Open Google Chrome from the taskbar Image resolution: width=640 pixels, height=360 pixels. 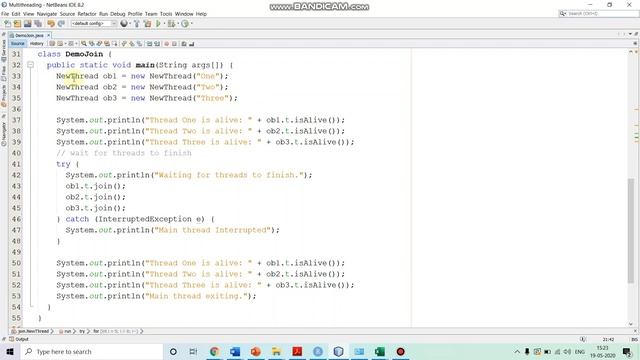click(x=214, y=351)
